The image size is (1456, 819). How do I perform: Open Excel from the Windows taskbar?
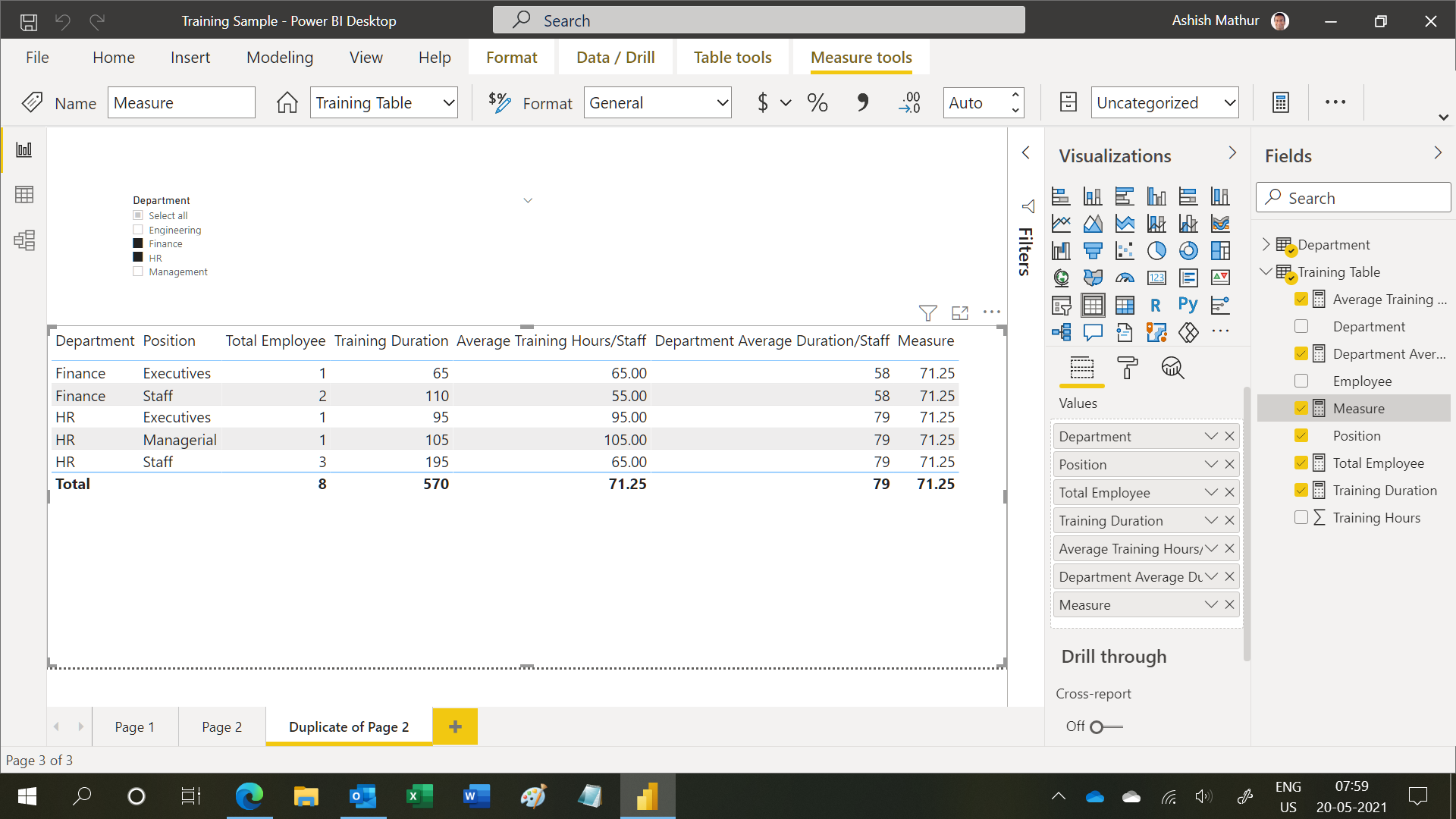[420, 796]
